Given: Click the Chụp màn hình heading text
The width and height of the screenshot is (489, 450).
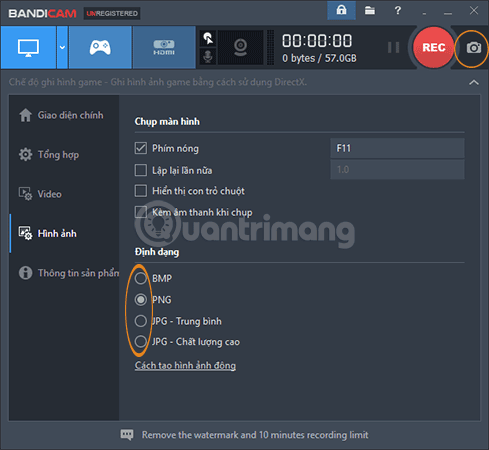Looking at the screenshot, I should tap(167, 122).
